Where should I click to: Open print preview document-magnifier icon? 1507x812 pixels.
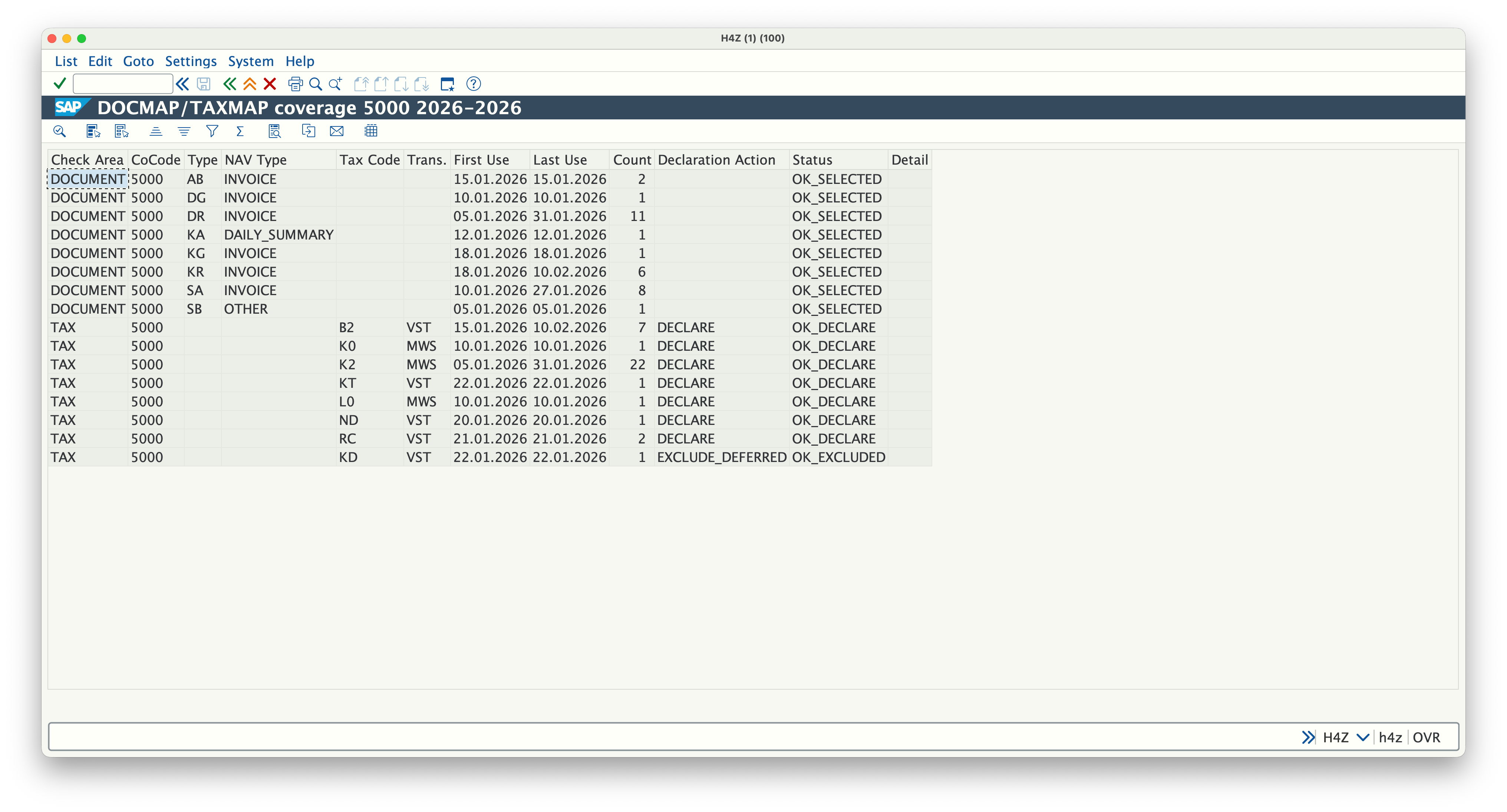[274, 131]
